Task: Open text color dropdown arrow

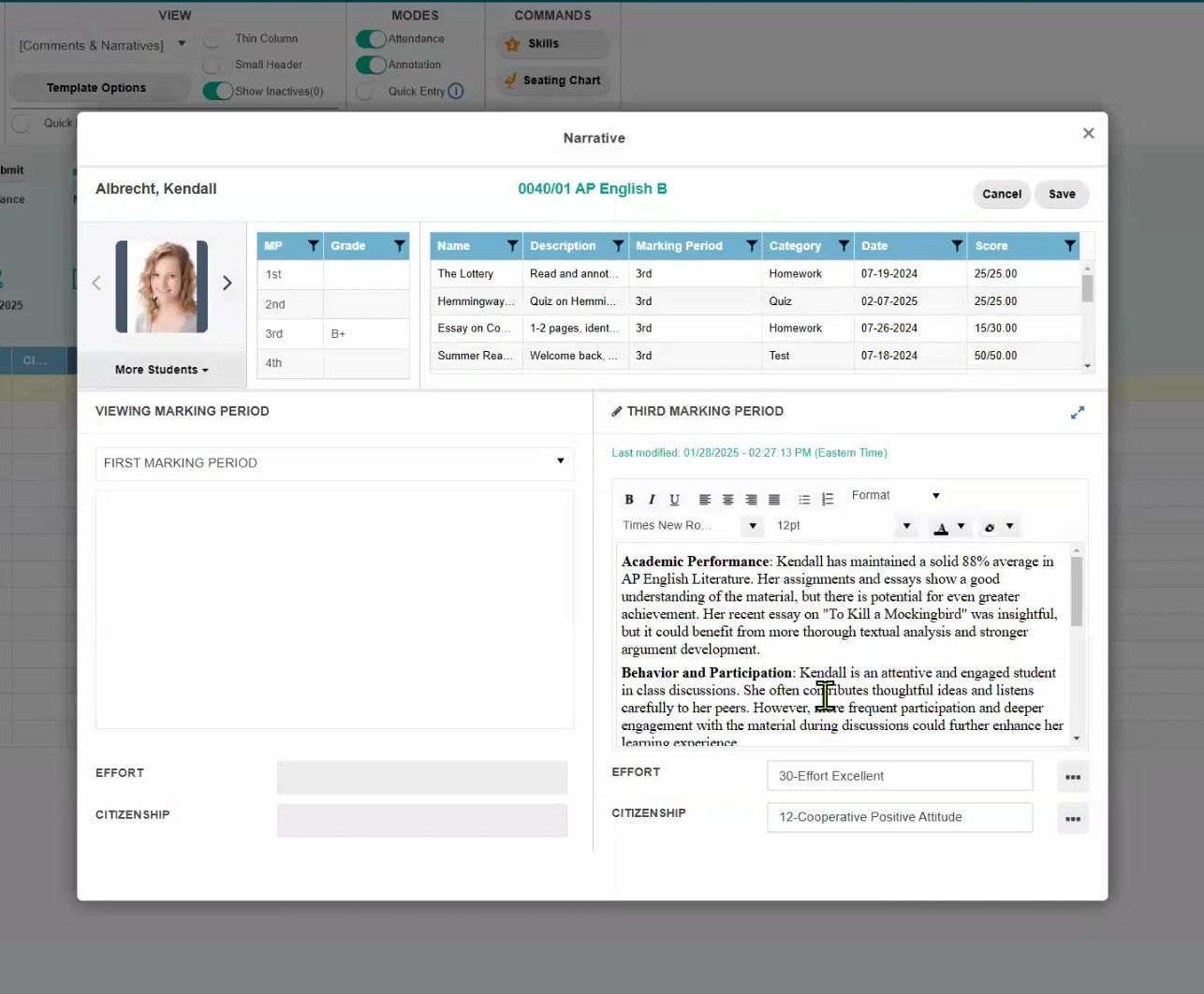Action: (x=961, y=527)
